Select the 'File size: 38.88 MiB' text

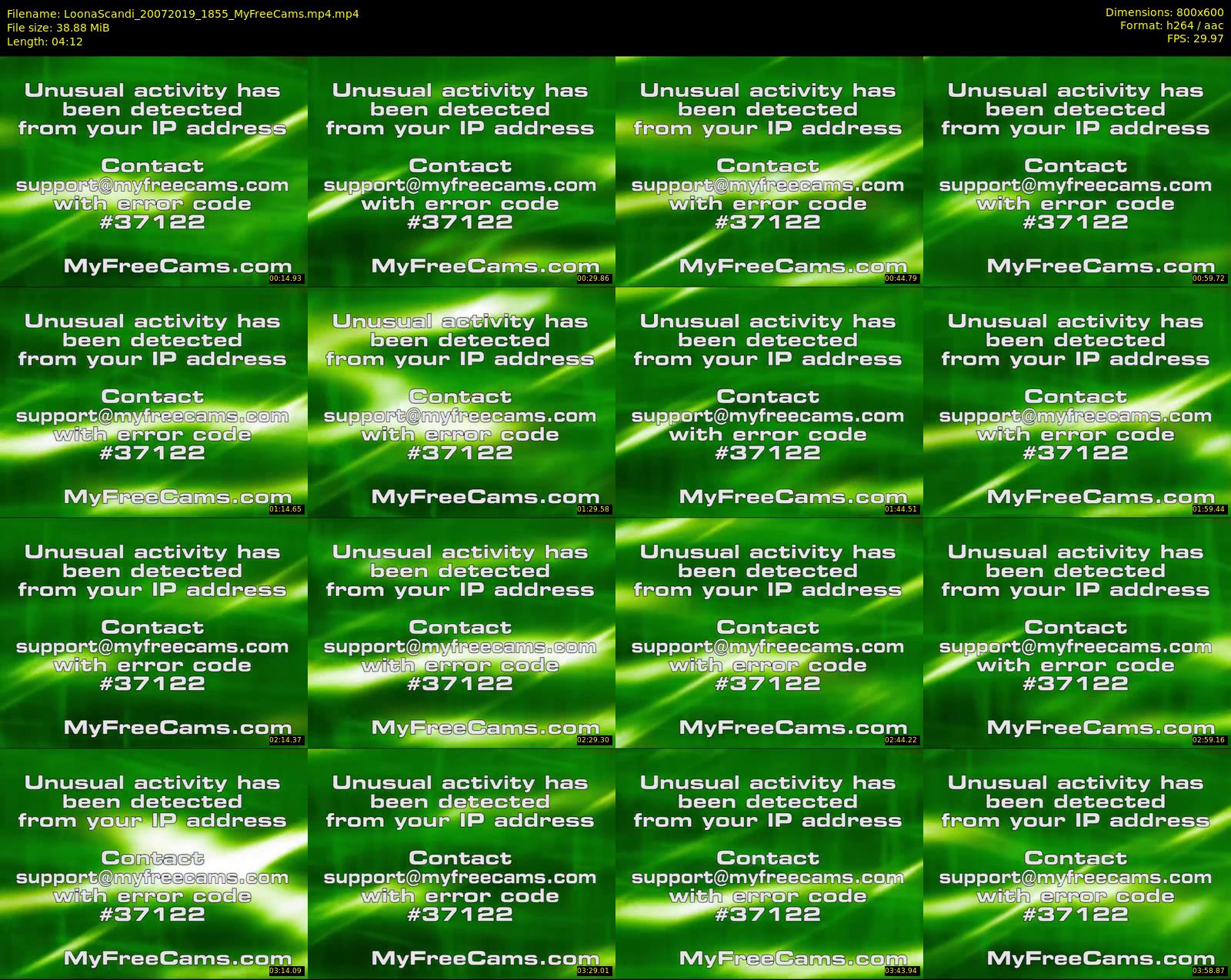(x=58, y=28)
